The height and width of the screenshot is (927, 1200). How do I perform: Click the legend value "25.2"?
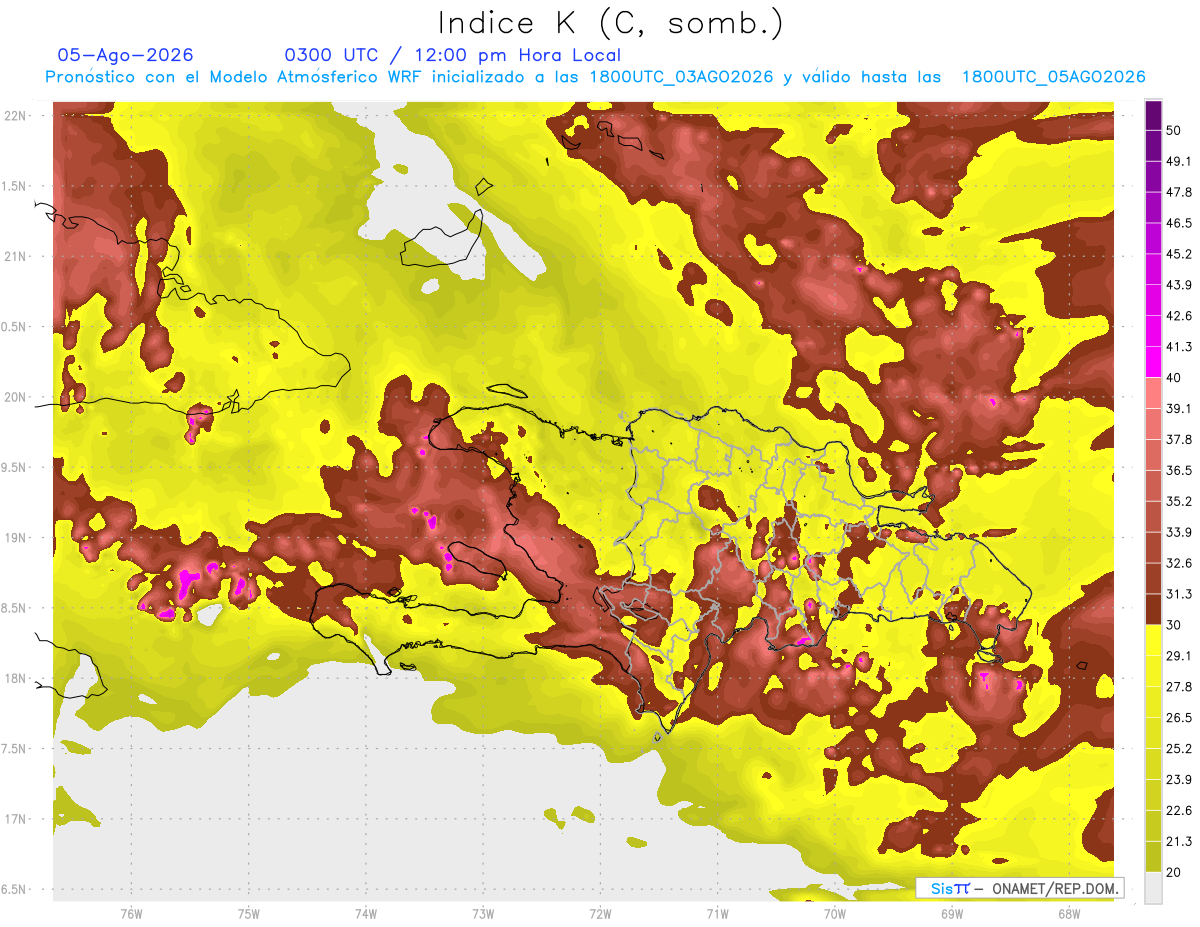[1179, 749]
